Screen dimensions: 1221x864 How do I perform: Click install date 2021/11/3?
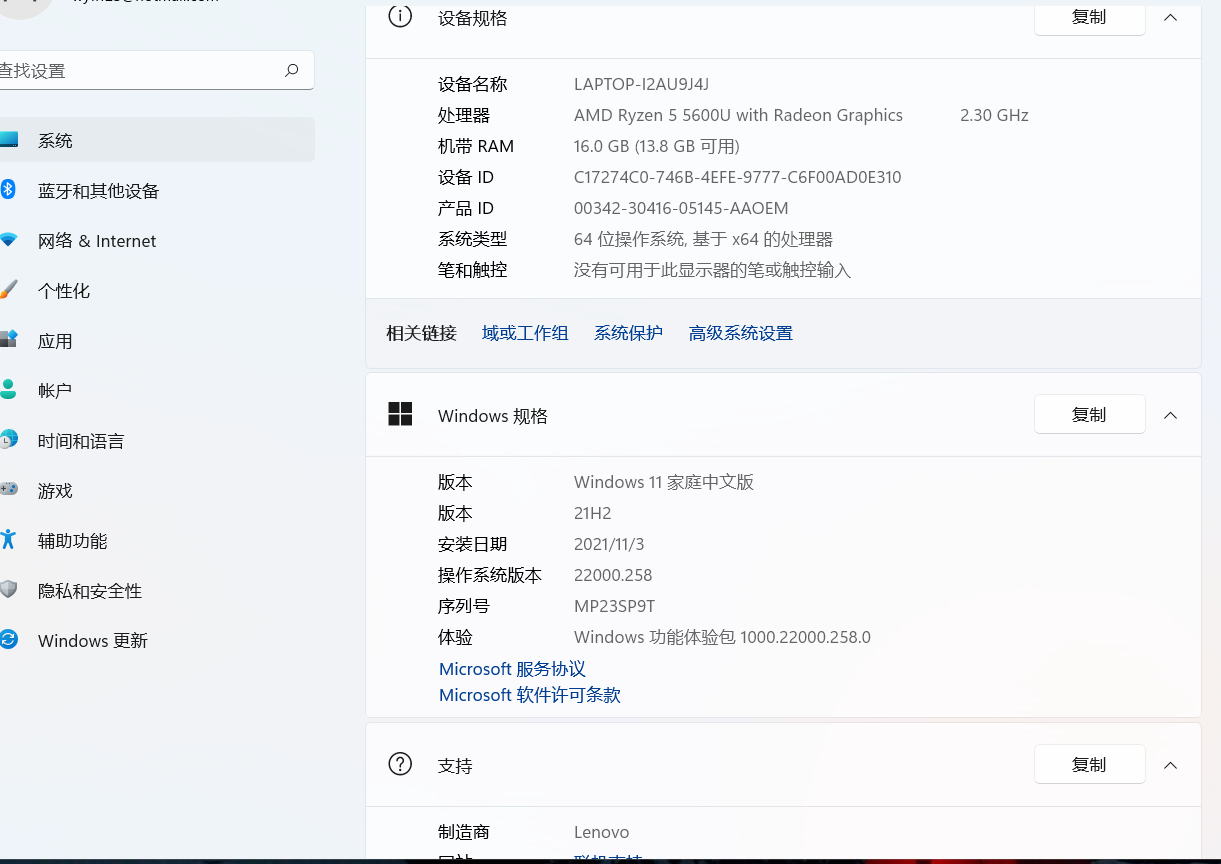tap(609, 544)
